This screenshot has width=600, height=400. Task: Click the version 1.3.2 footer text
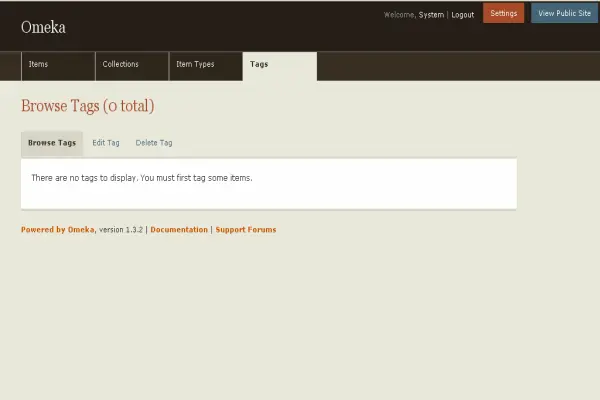coord(121,230)
